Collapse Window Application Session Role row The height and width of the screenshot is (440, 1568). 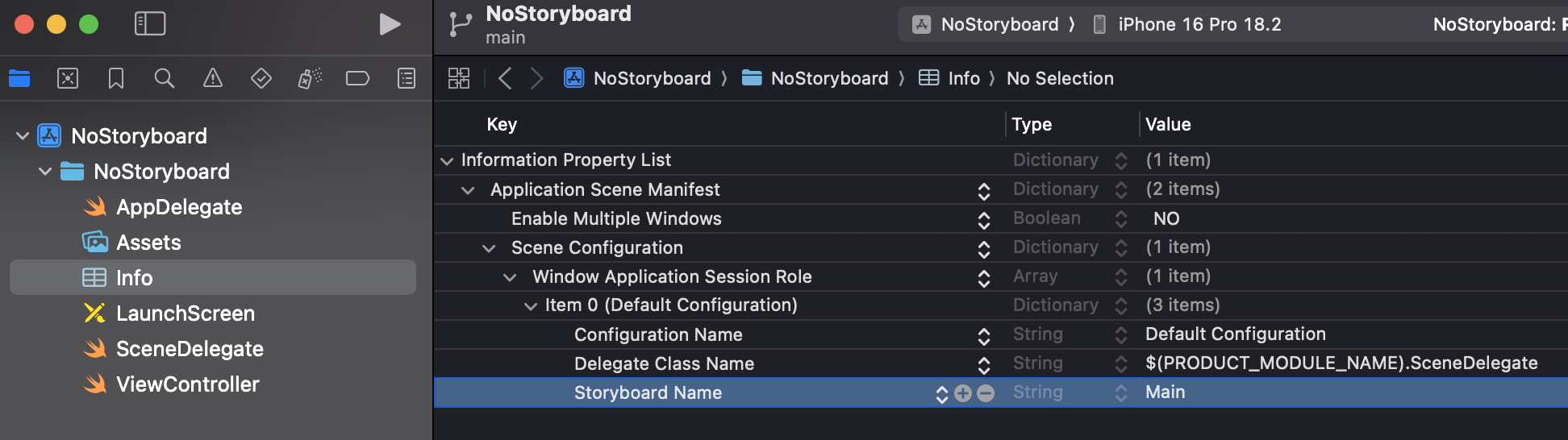[510, 277]
